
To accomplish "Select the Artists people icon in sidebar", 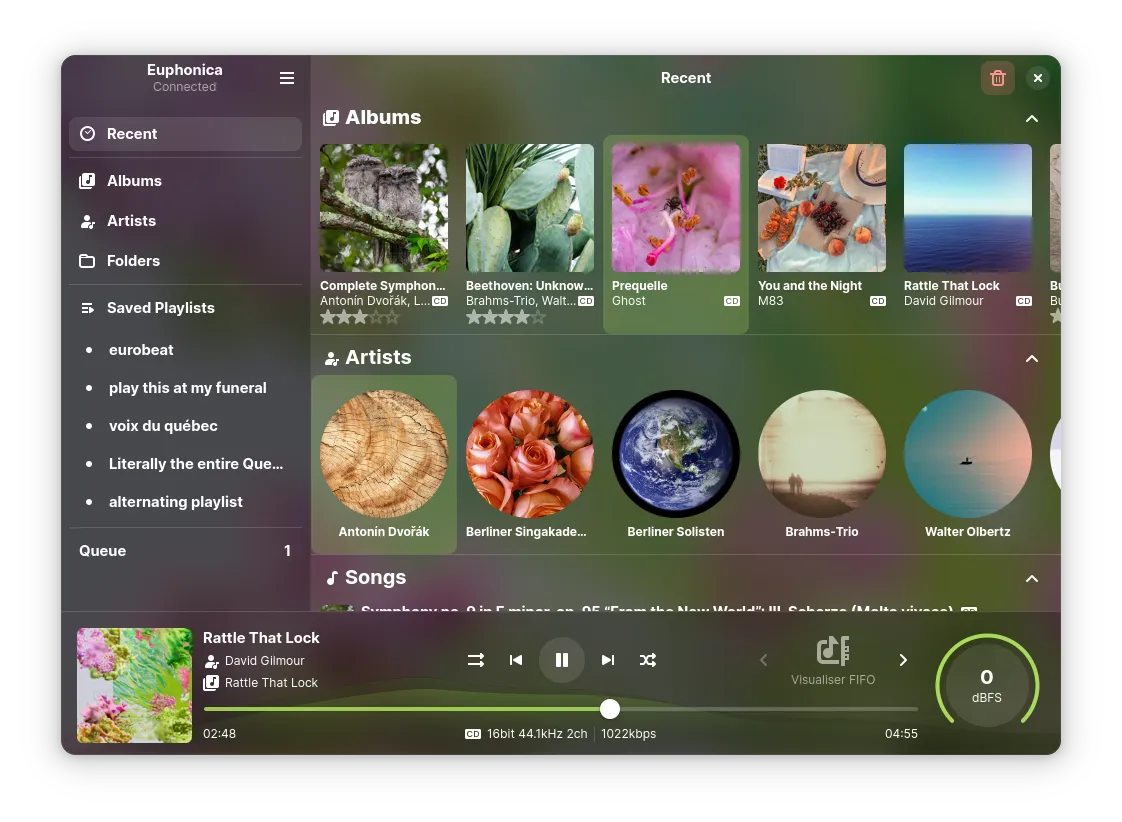I will tap(88, 221).
